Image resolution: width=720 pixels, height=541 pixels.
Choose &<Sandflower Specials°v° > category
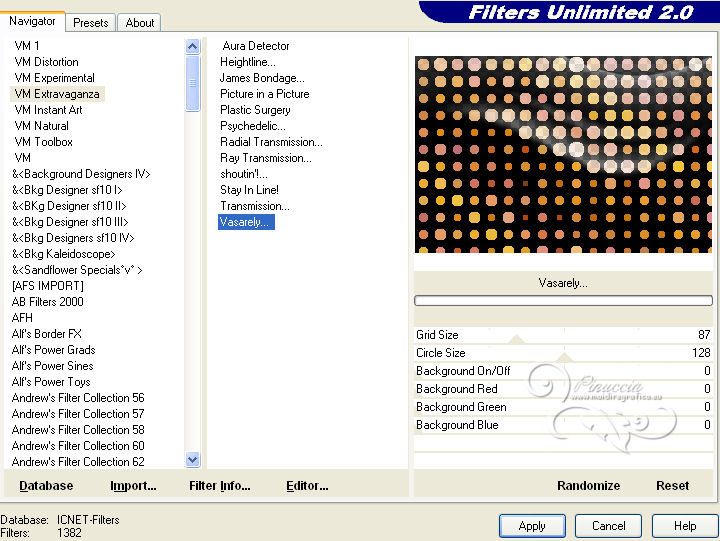coord(77,270)
